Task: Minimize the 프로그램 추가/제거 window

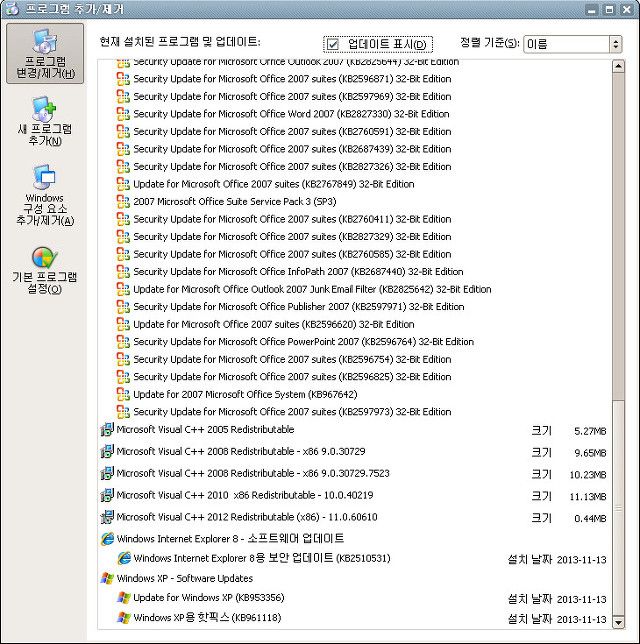Action: (x=592, y=9)
